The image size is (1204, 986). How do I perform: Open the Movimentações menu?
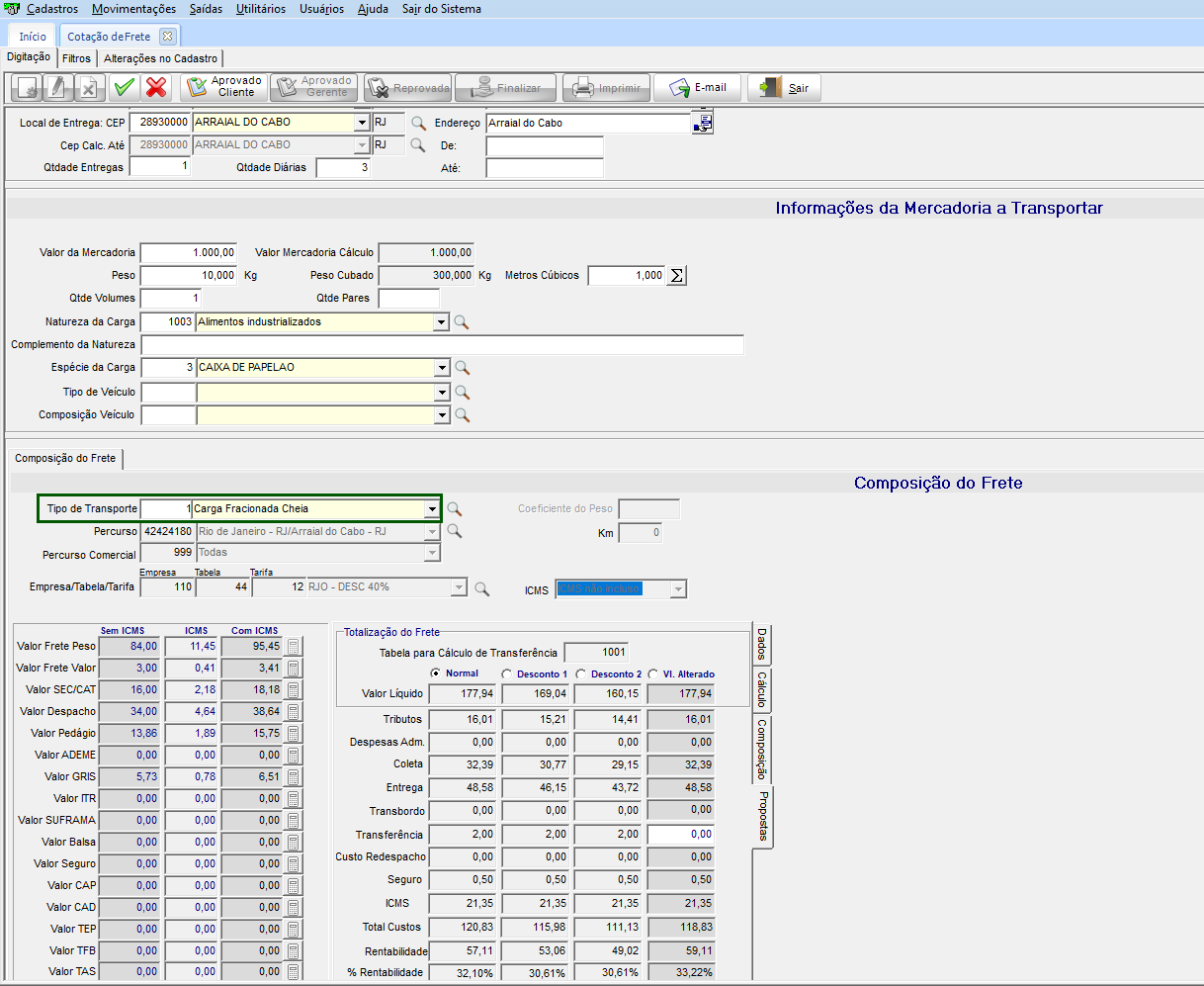click(133, 9)
